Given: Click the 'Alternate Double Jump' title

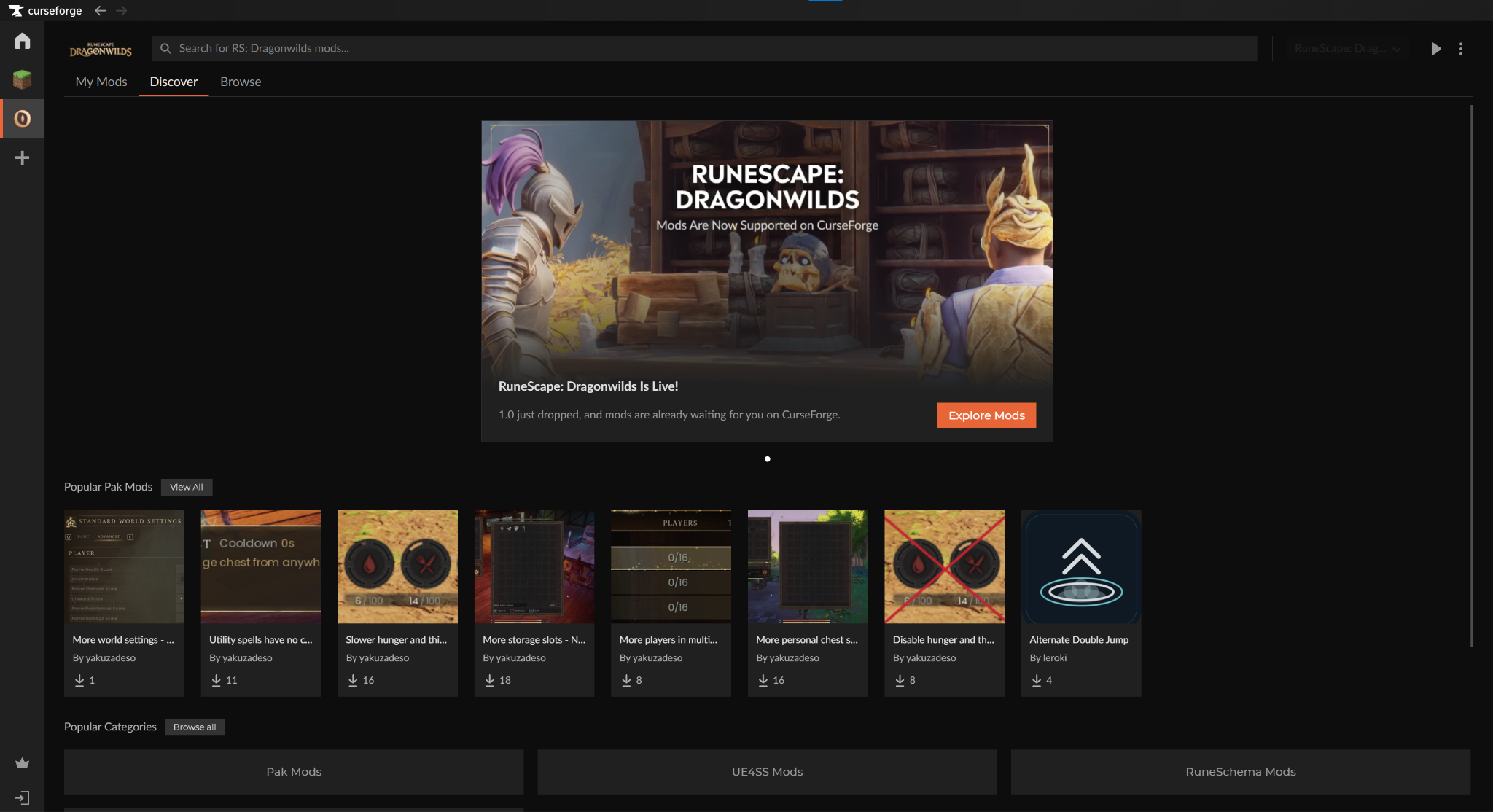Looking at the screenshot, I should click(1079, 640).
